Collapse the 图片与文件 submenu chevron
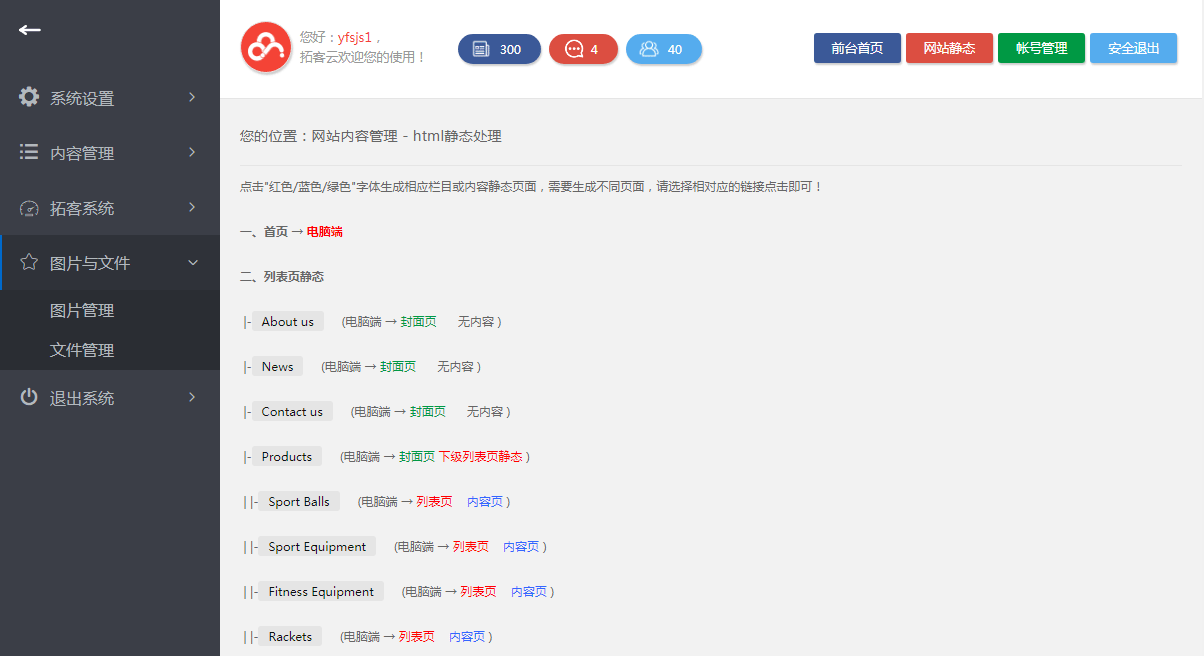This screenshot has height=656, width=1204. pos(192,262)
